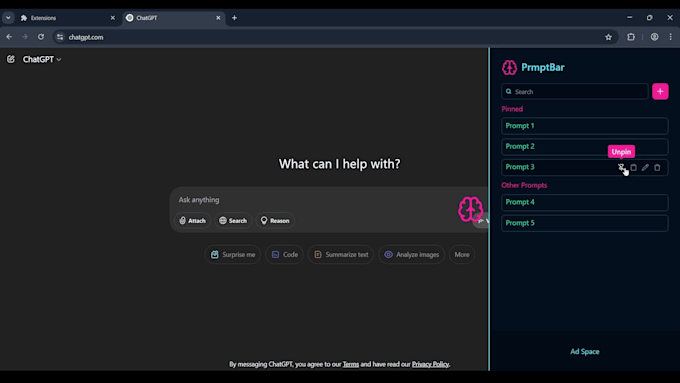The width and height of the screenshot is (680, 383).
Task: Switch to the ChatGPT tab
Action: click(173, 18)
